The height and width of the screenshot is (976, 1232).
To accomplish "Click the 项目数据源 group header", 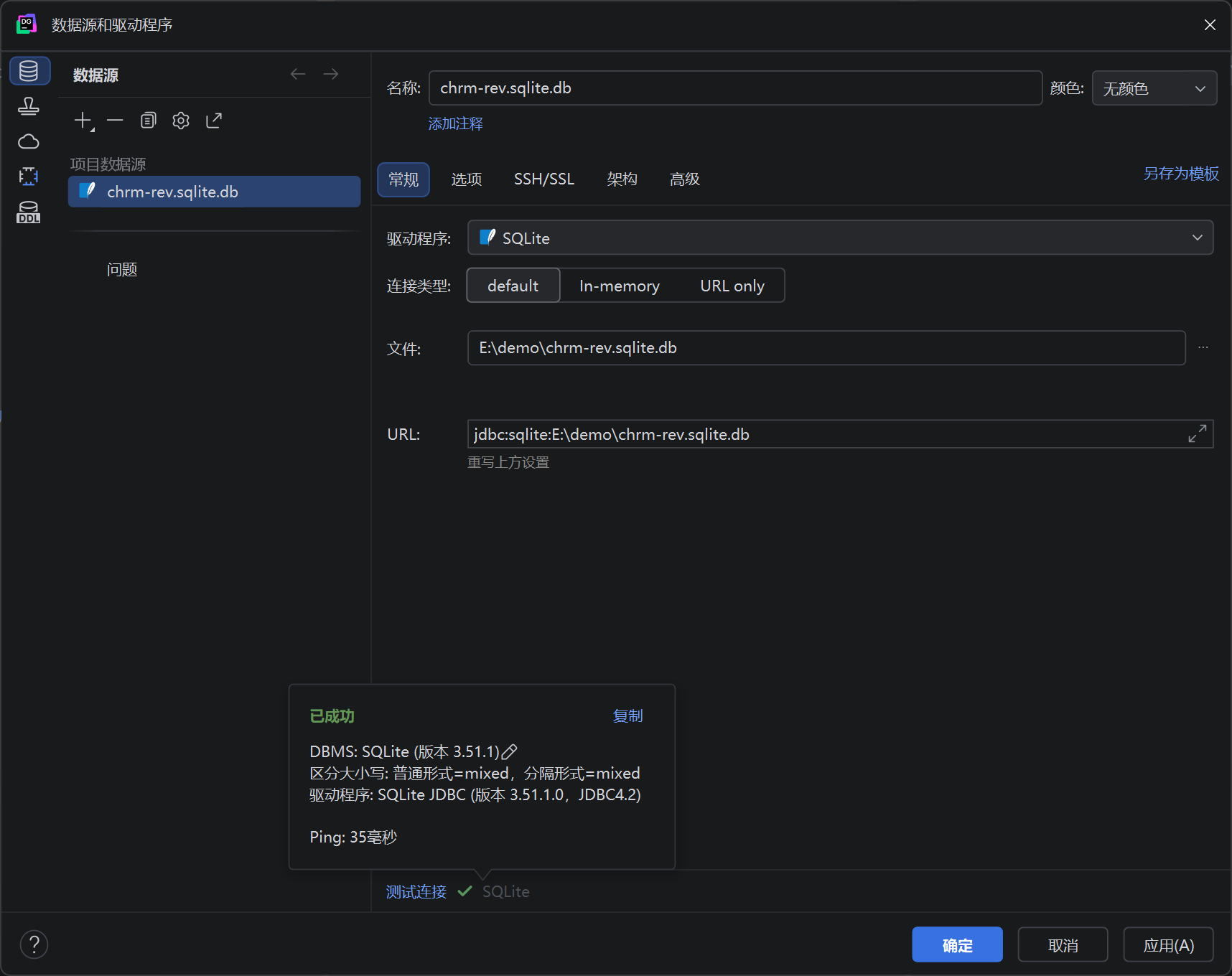I will [x=108, y=164].
